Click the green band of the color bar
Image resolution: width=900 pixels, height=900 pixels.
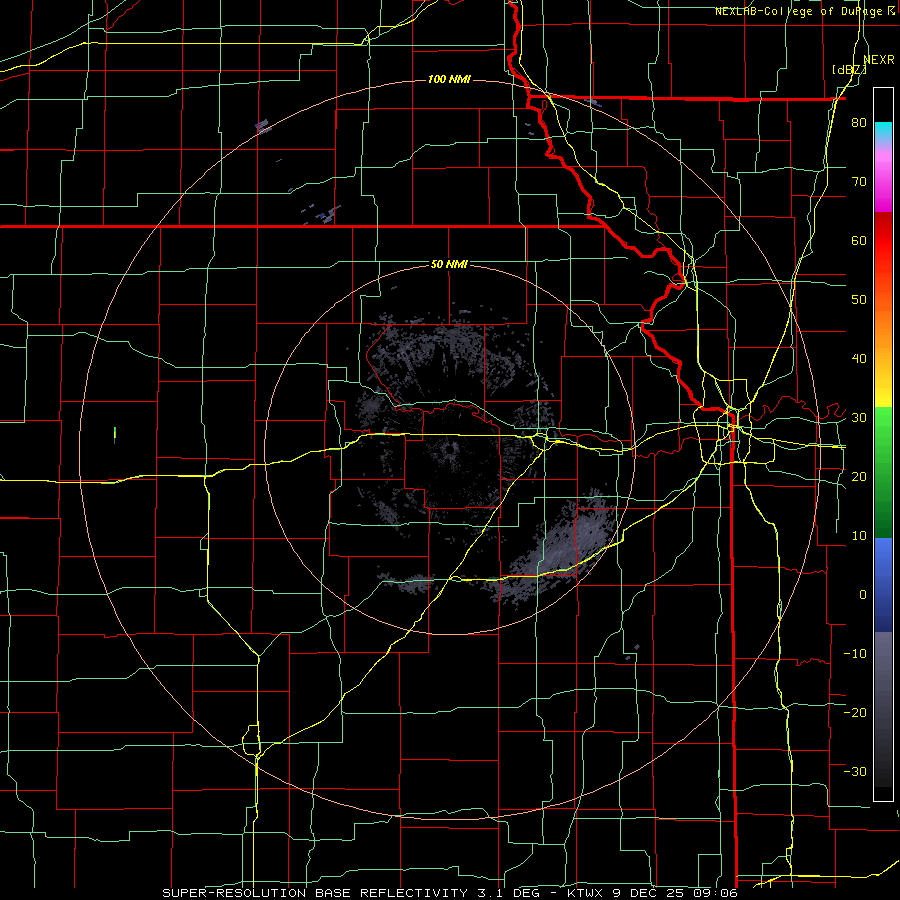(883, 472)
